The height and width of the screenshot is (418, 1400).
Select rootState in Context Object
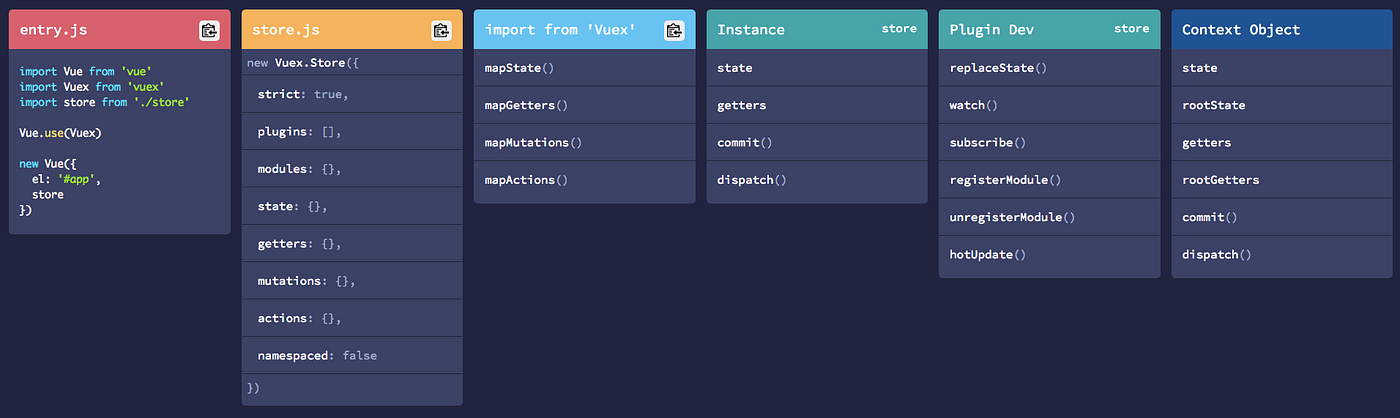[1282, 105]
